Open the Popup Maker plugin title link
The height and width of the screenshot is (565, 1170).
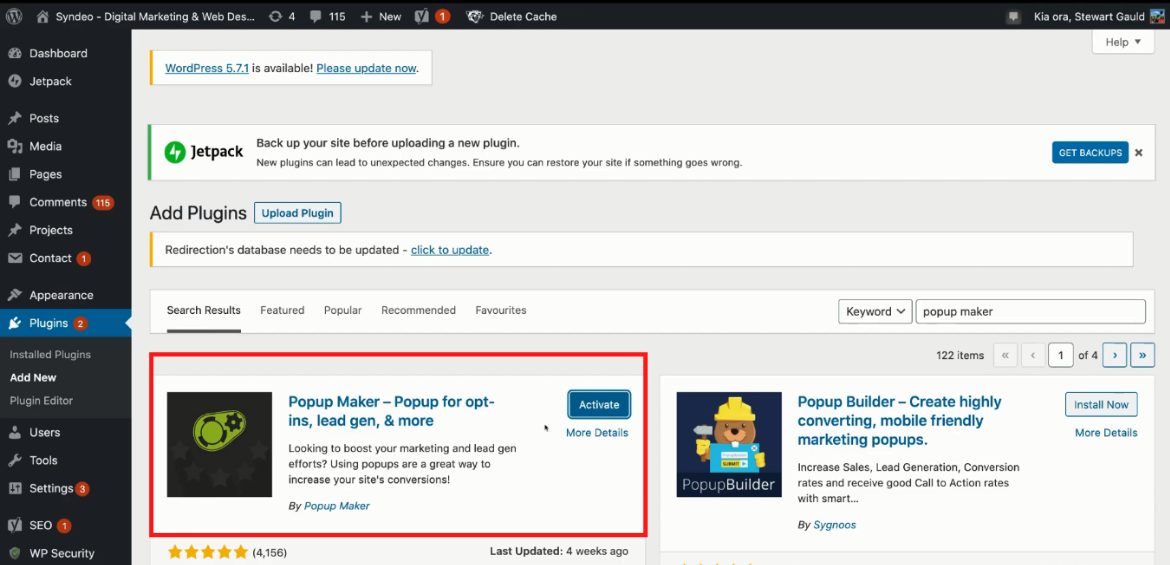(x=391, y=411)
